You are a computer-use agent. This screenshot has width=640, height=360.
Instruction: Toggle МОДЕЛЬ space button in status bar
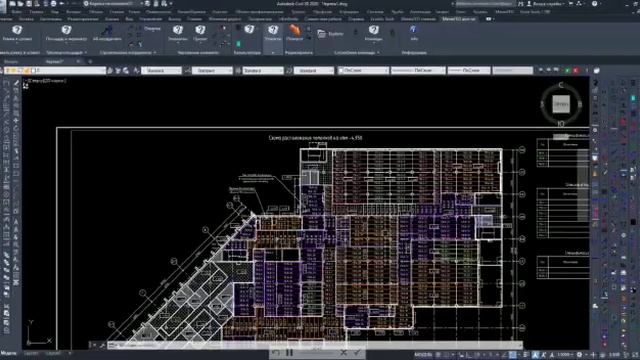coord(423,355)
